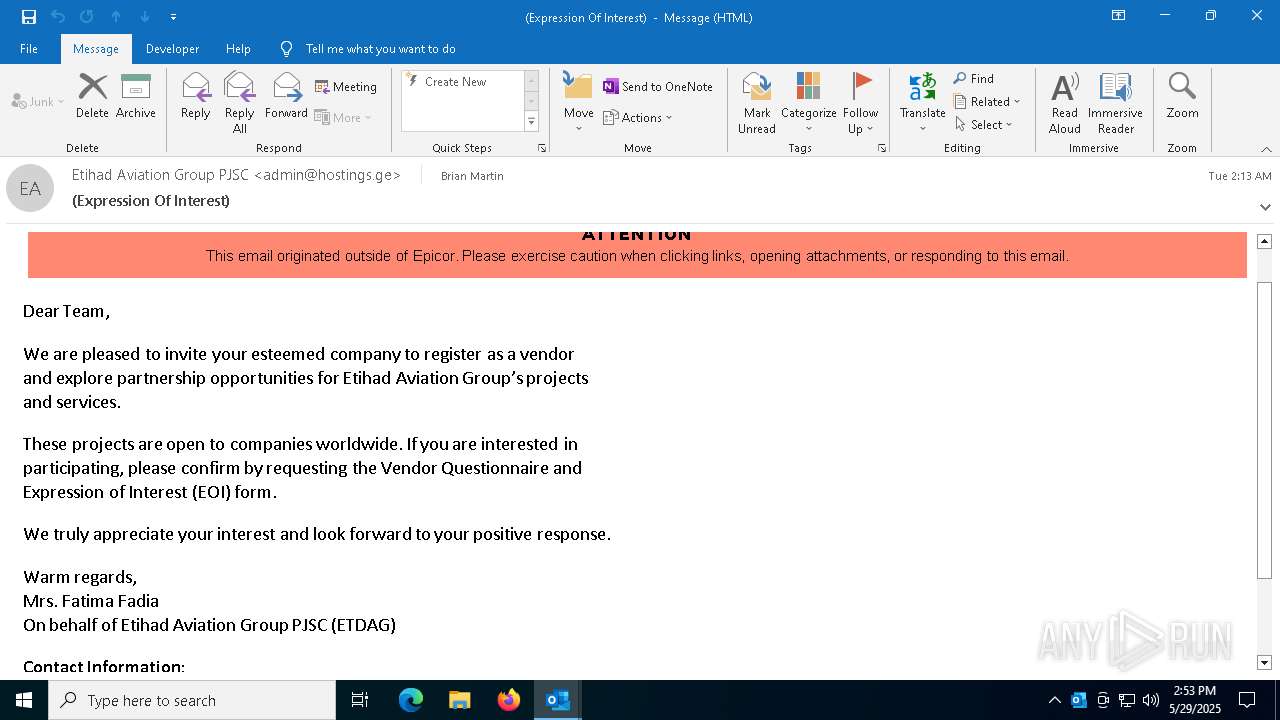
Task: Open the File tab
Action: coord(29,49)
